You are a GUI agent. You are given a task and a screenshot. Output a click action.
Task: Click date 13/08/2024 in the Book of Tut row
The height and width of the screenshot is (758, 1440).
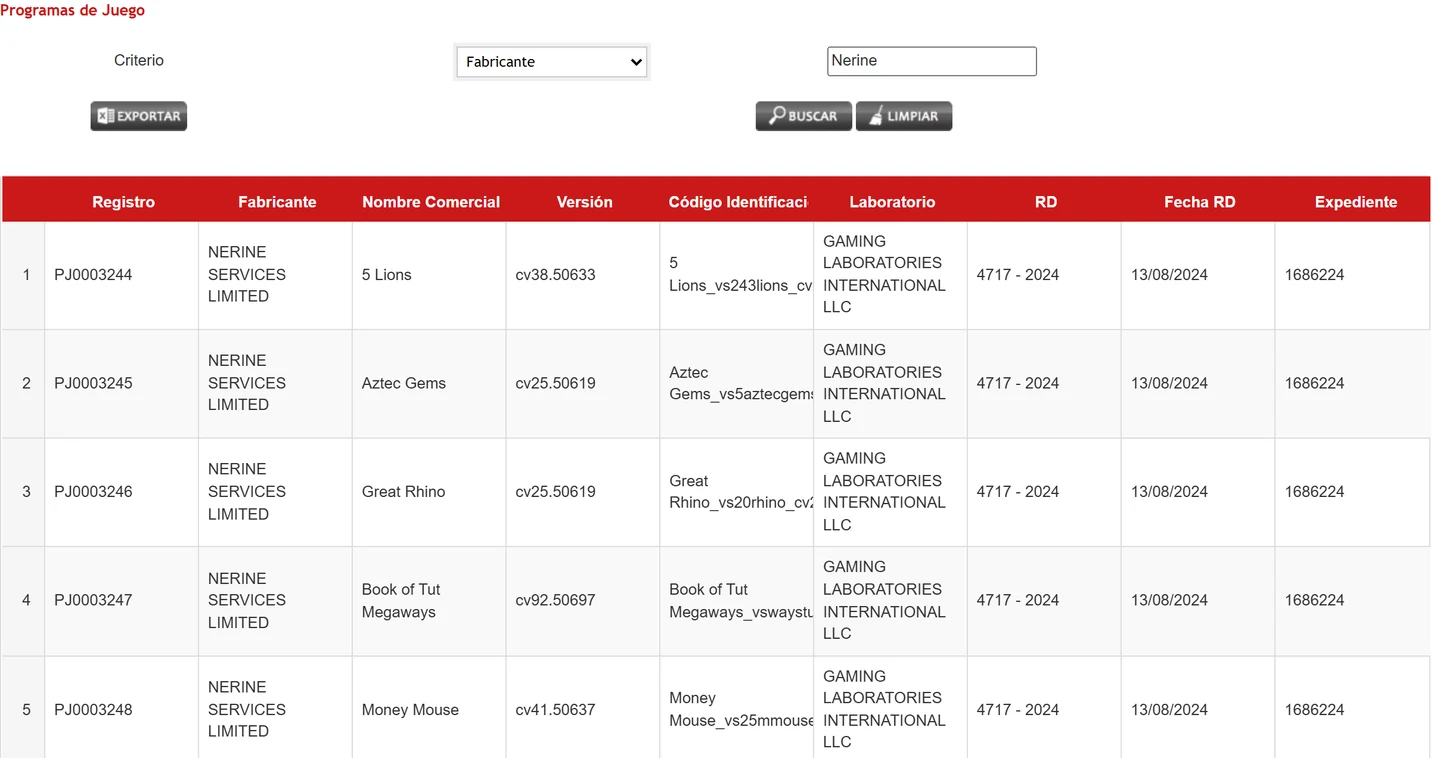(x=1169, y=600)
